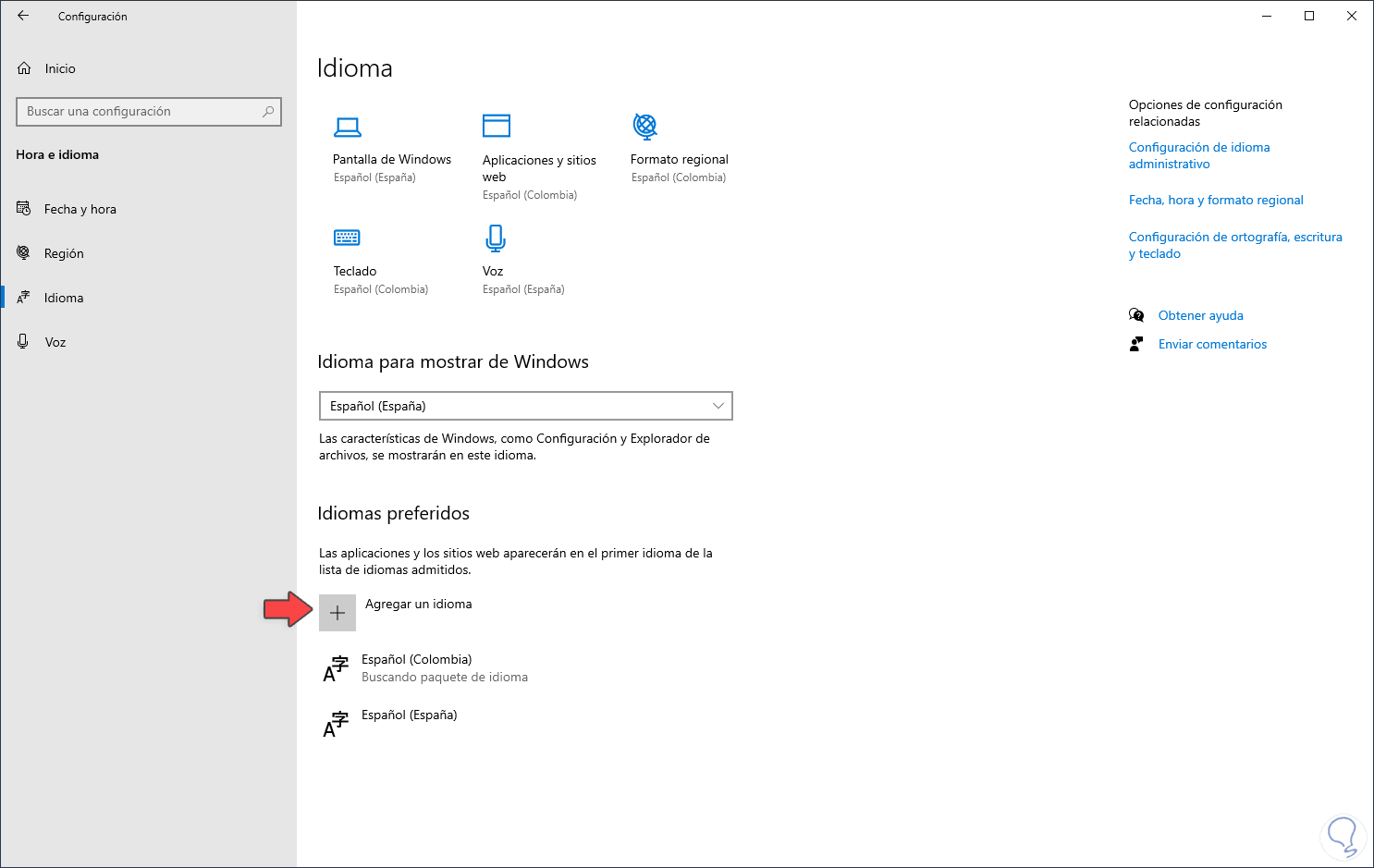Screen dimensions: 1374x868
Task: Open Configuración de ortografía, escritura y teclado
Action: click(x=1235, y=245)
